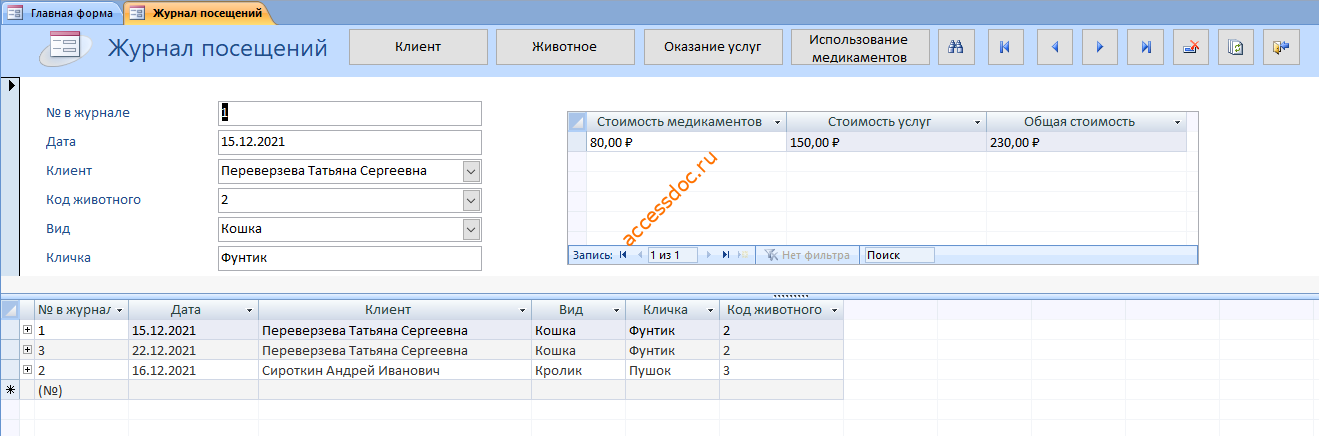
Task: Open Стоимость медикаментов column filter arrow
Action: point(777,122)
